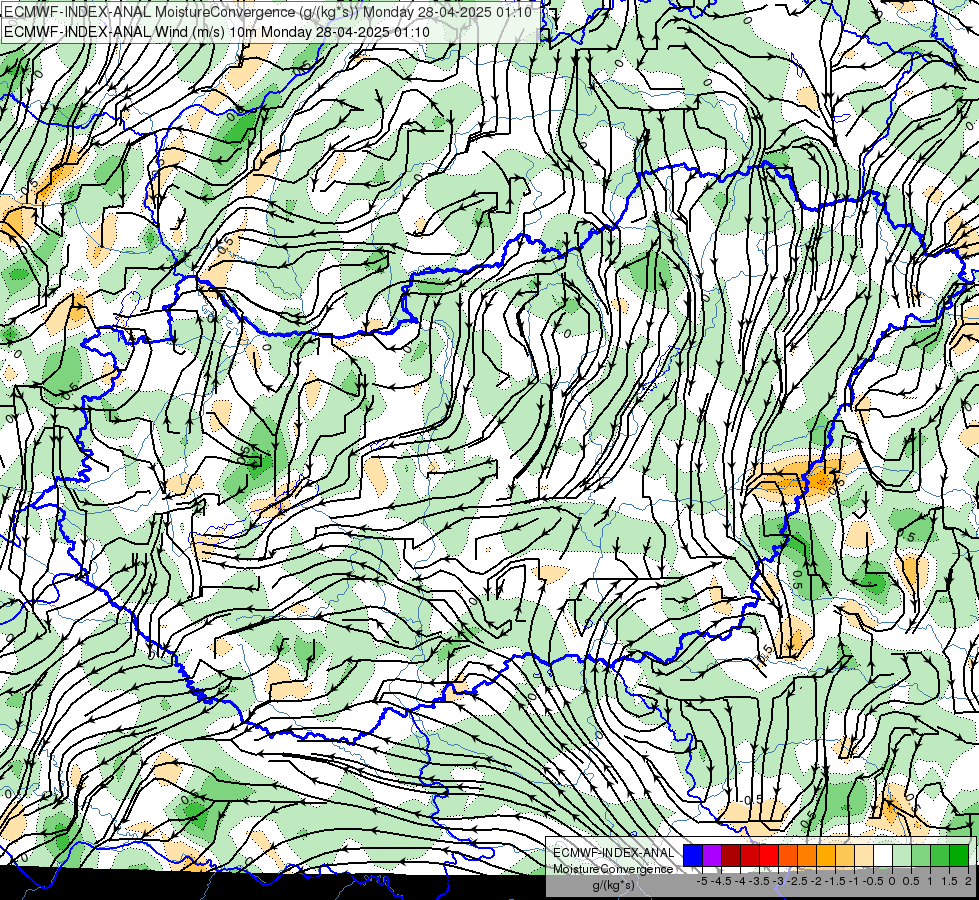Image resolution: width=979 pixels, height=900 pixels.
Task: Select the -2.5 legend scale value
Action: click(x=797, y=881)
